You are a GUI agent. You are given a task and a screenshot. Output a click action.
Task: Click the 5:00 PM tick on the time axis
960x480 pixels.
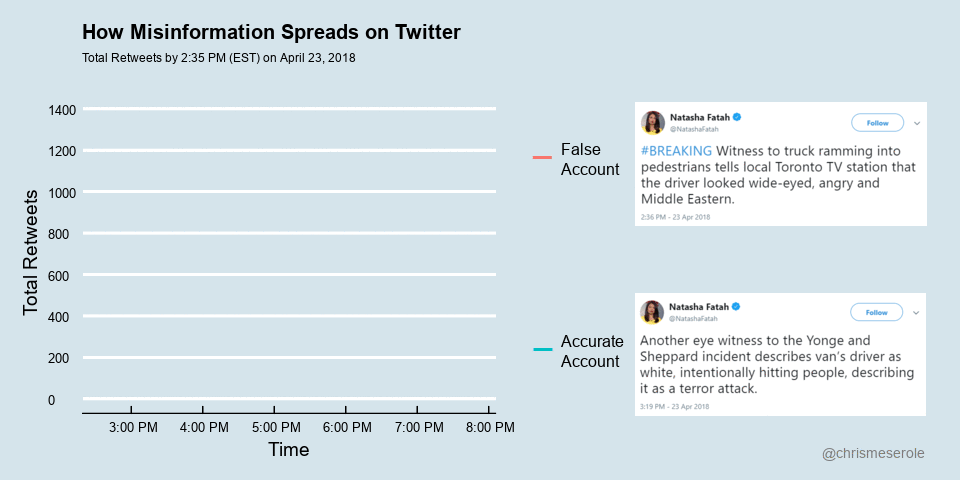click(x=275, y=427)
